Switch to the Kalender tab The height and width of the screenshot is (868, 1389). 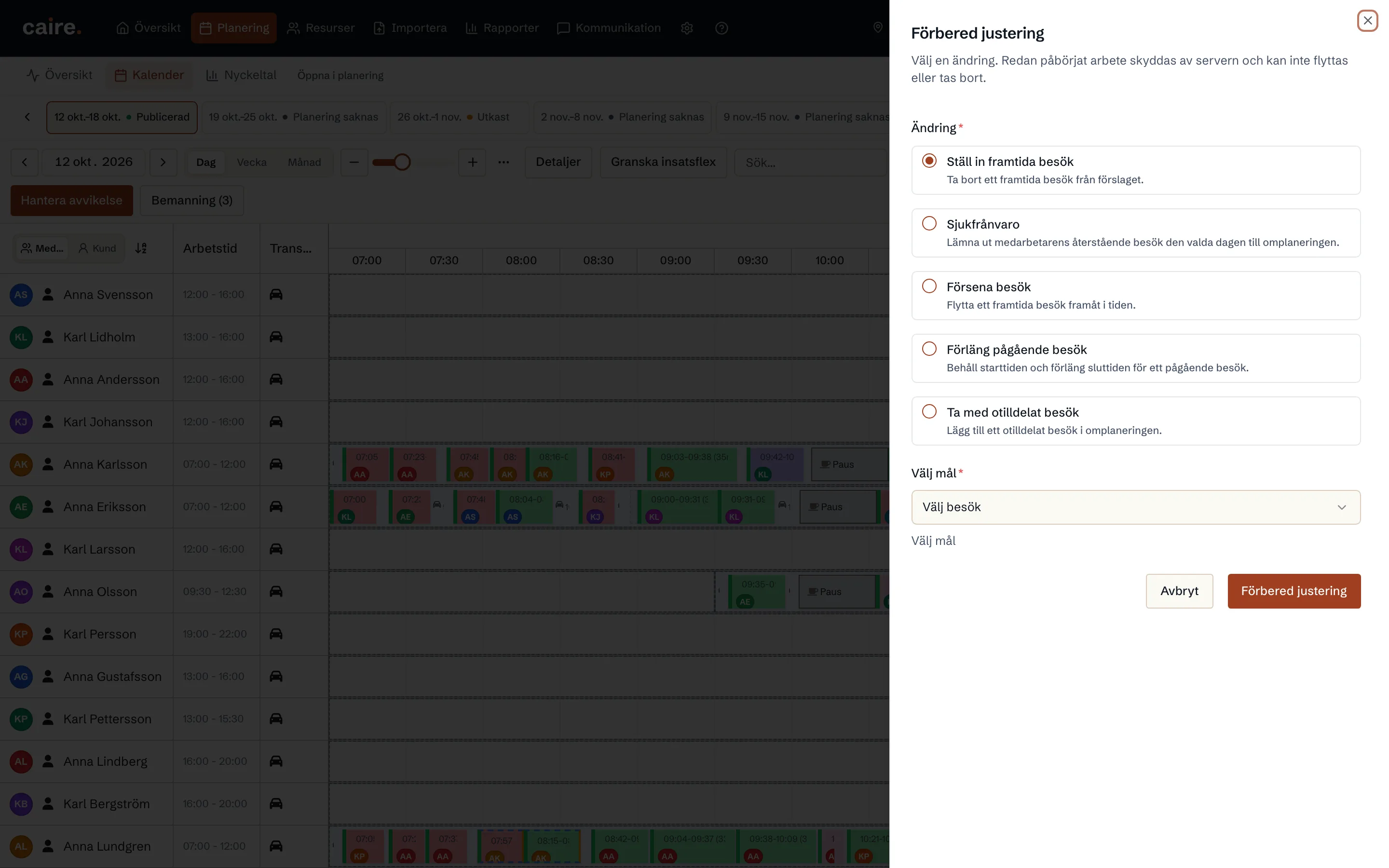pyautogui.click(x=149, y=75)
